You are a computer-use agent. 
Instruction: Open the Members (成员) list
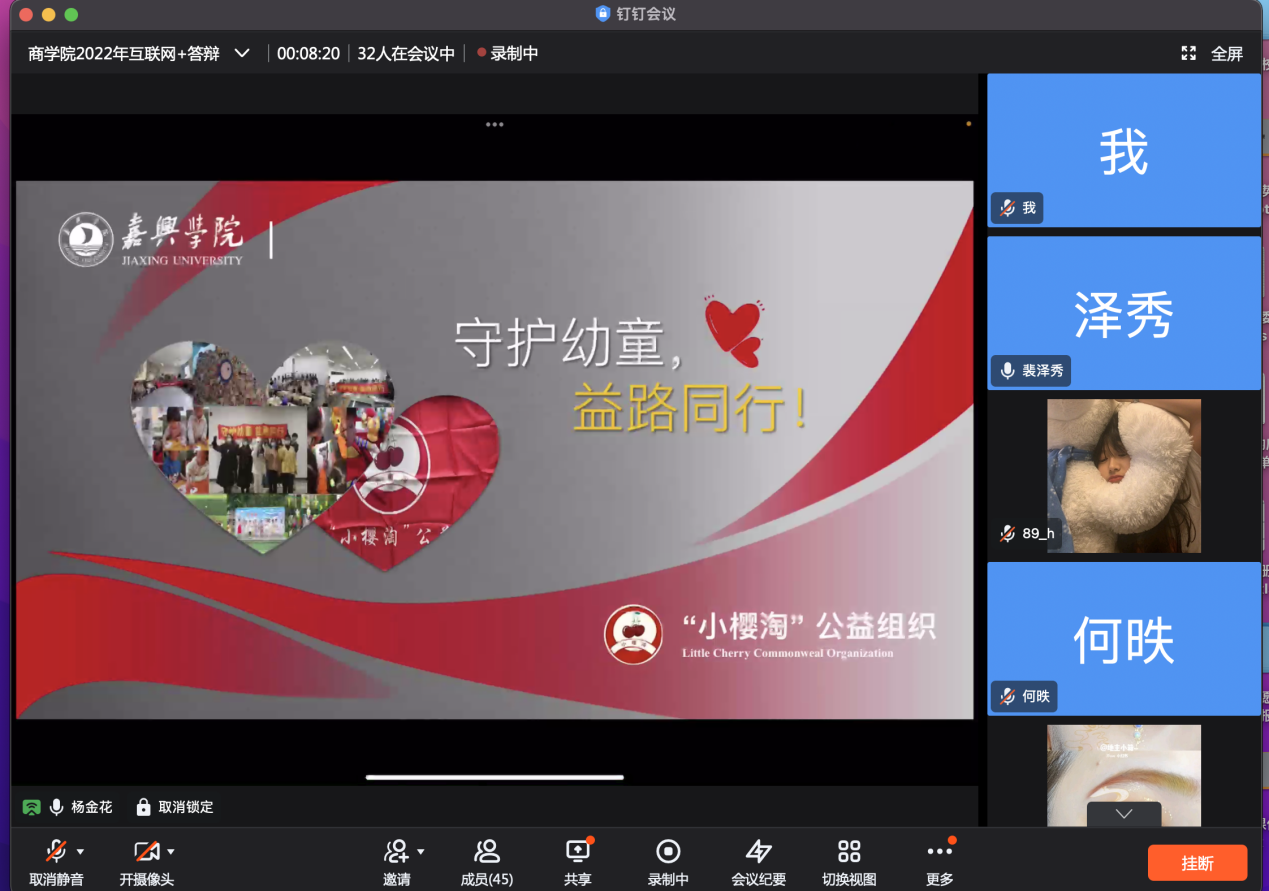click(x=487, y=851)
